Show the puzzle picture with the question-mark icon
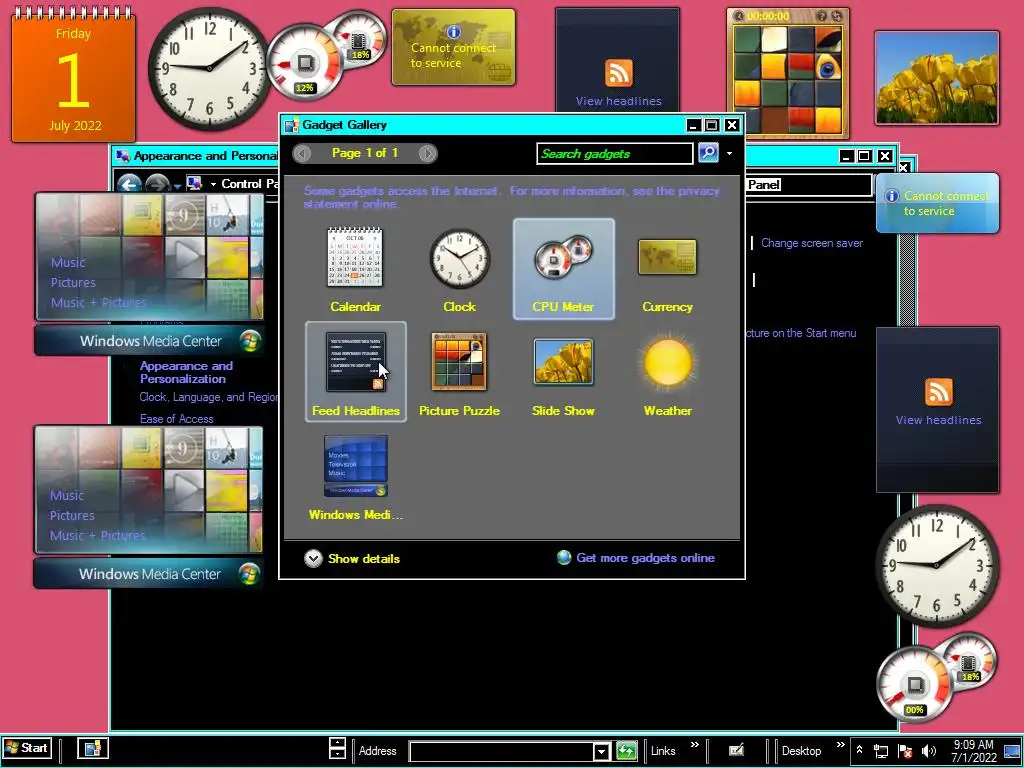This screenshot has width=1024, height=768. (822, 16)
